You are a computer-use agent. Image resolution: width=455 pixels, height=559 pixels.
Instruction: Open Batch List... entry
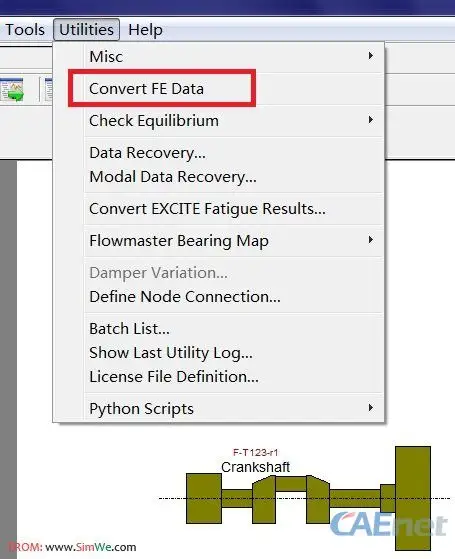(x=129, y=329)
